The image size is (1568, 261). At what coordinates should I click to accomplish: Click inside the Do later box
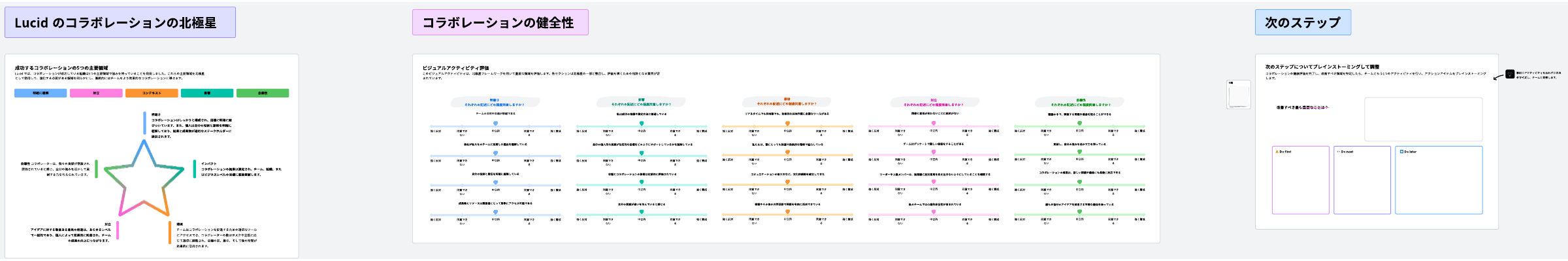pyautogui.click(x=1439, y=180)
